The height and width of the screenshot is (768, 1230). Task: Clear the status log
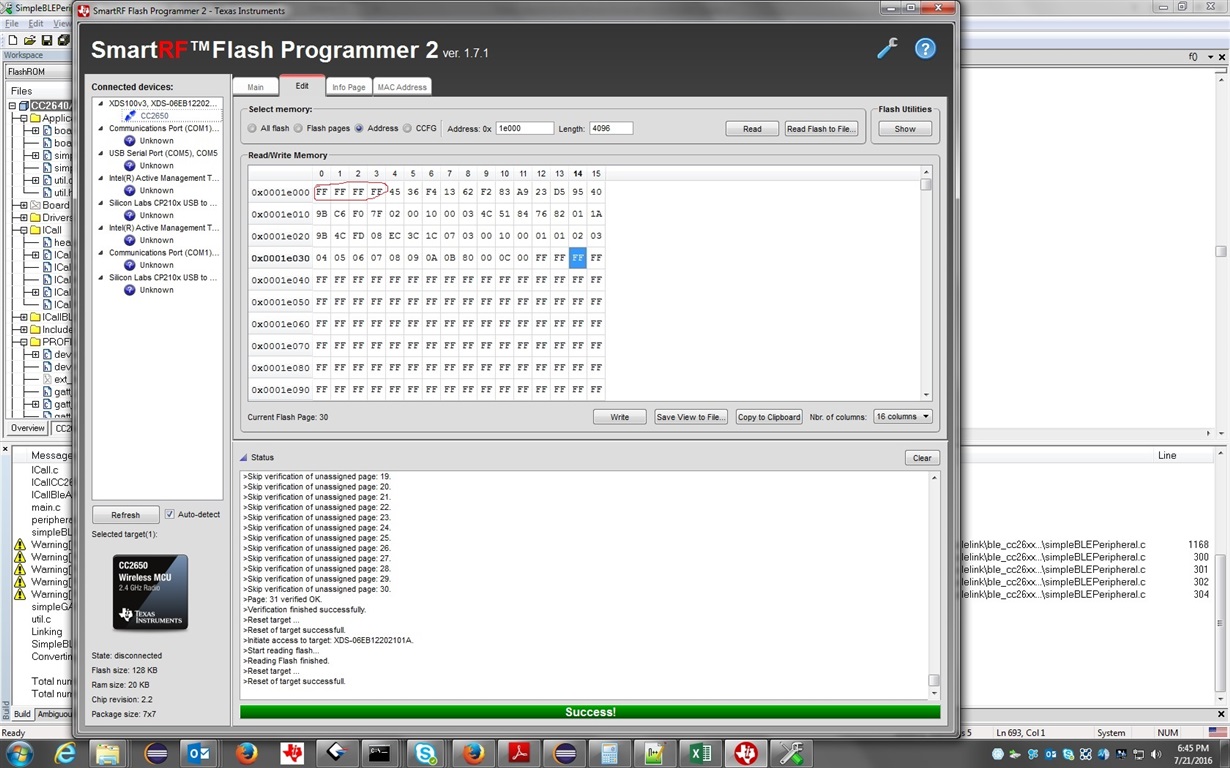coord(922,458)
